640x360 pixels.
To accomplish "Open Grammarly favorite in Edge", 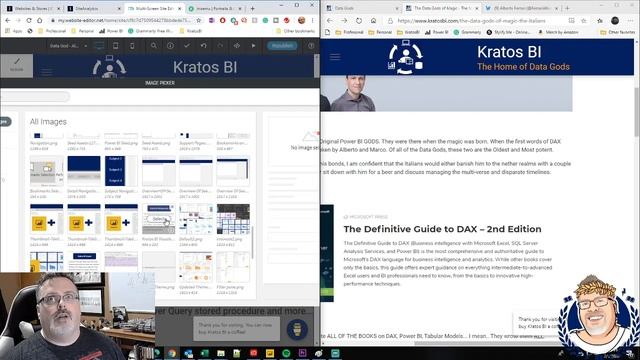I will point(468,32).
